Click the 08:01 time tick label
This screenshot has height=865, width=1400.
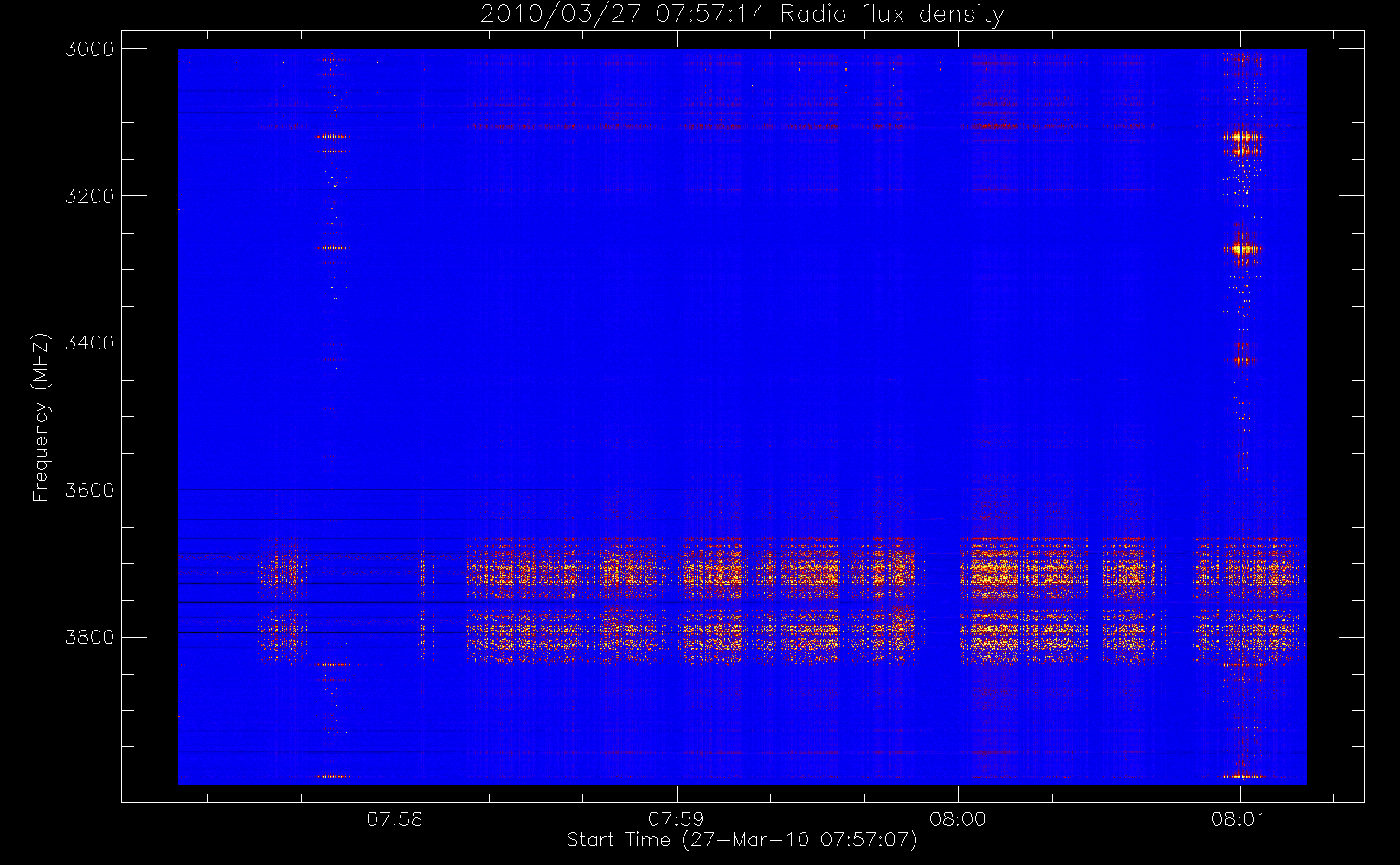click(x=1239, y=819)
